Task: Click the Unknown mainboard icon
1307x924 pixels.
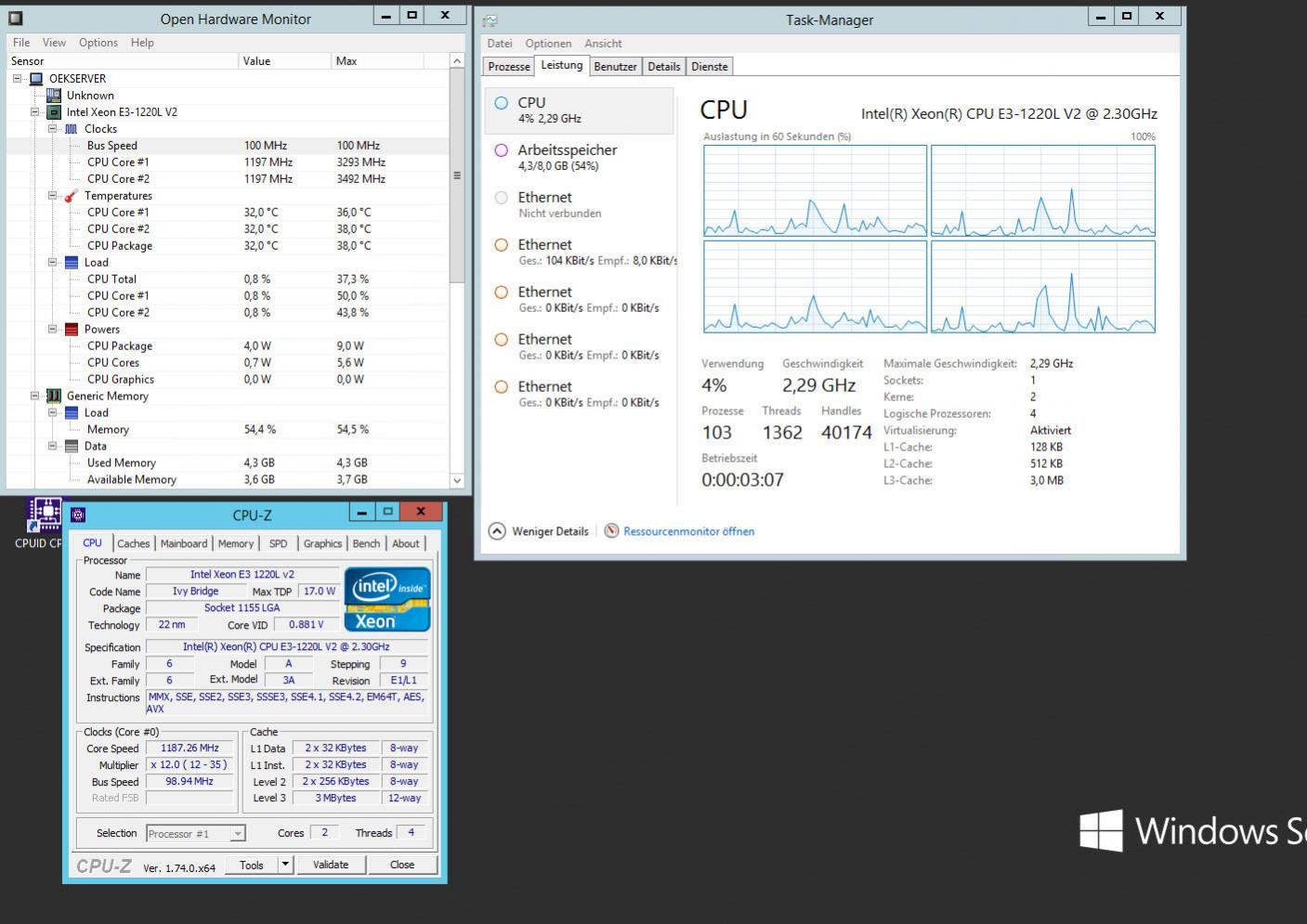Action: (x=54, y=96)
